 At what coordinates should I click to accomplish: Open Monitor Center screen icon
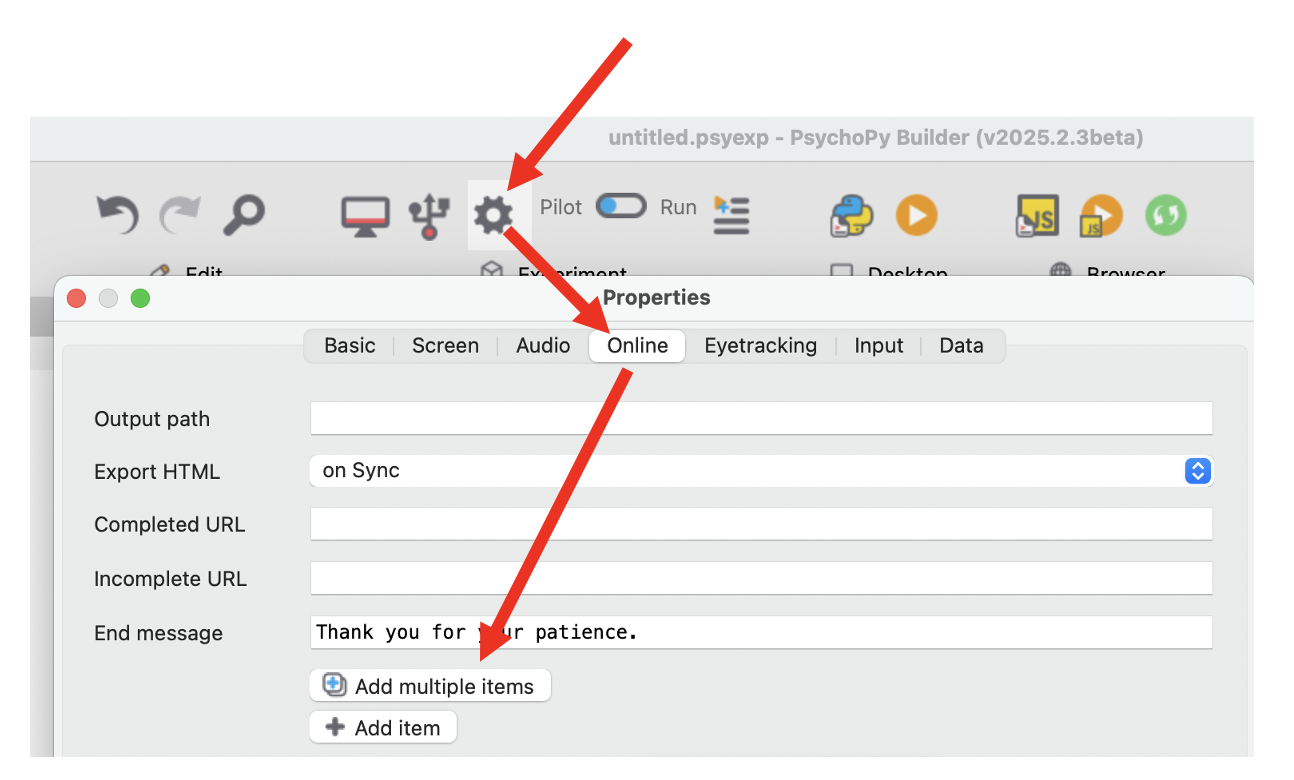365,215
